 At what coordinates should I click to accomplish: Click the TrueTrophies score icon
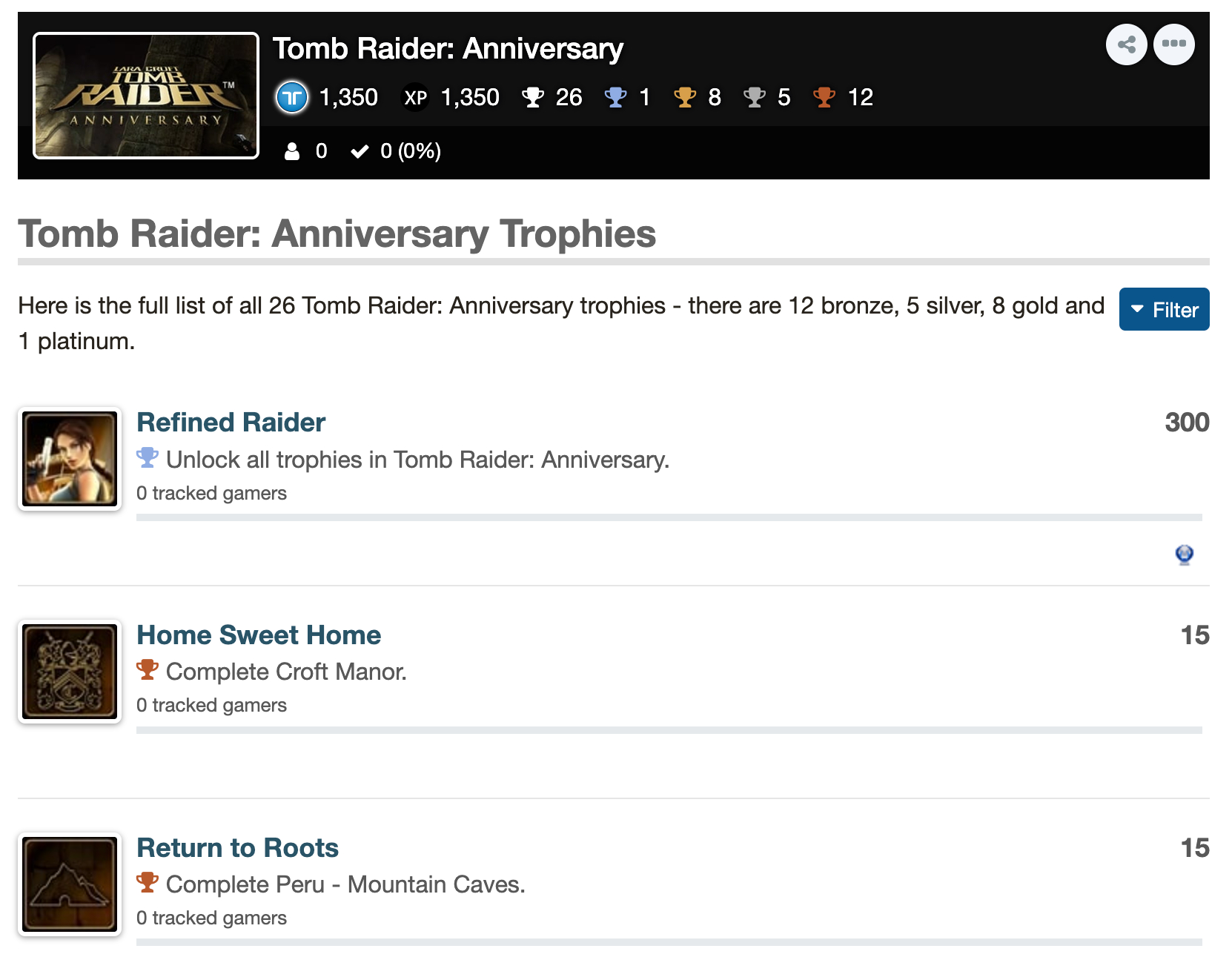pyautogui.click(x=292, y=97)
